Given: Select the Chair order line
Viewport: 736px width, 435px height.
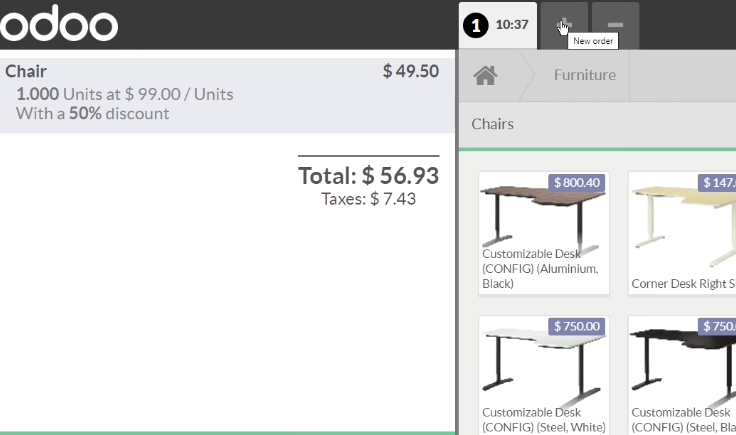Looking at the screenshot, I should pos(227,95).
